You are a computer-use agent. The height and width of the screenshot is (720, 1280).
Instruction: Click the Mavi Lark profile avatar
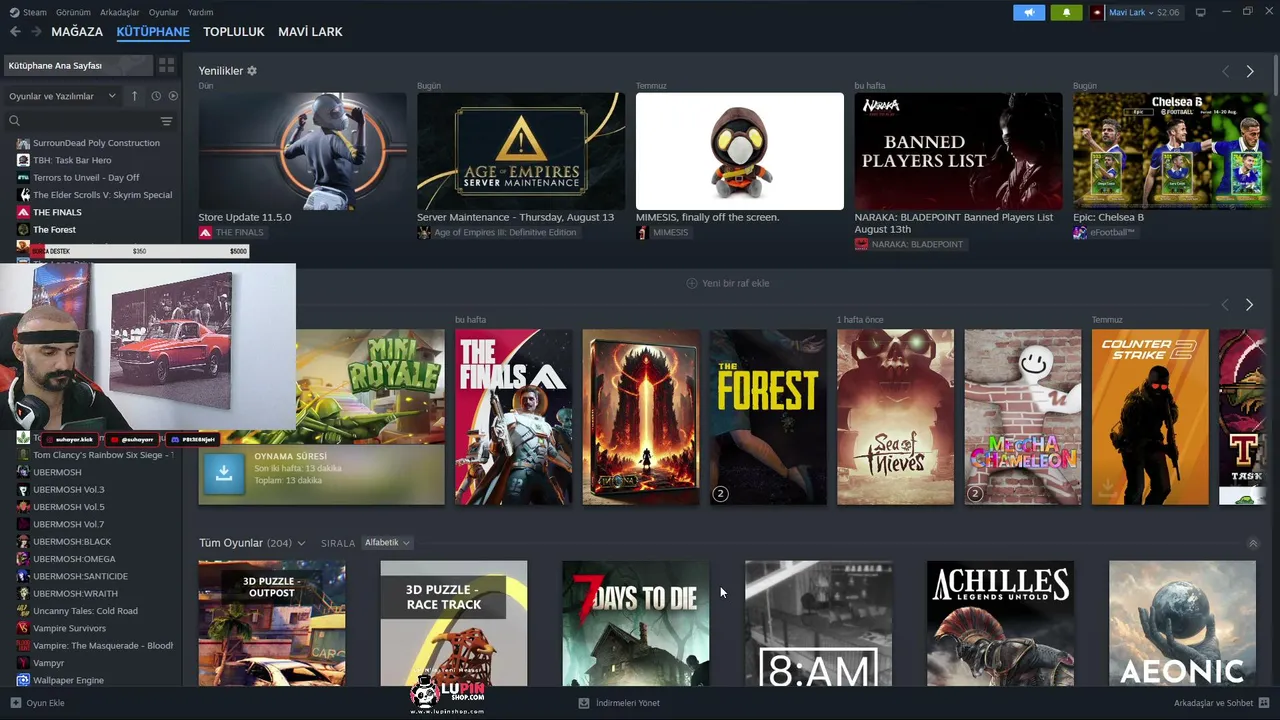click(x=1097, y=12)
